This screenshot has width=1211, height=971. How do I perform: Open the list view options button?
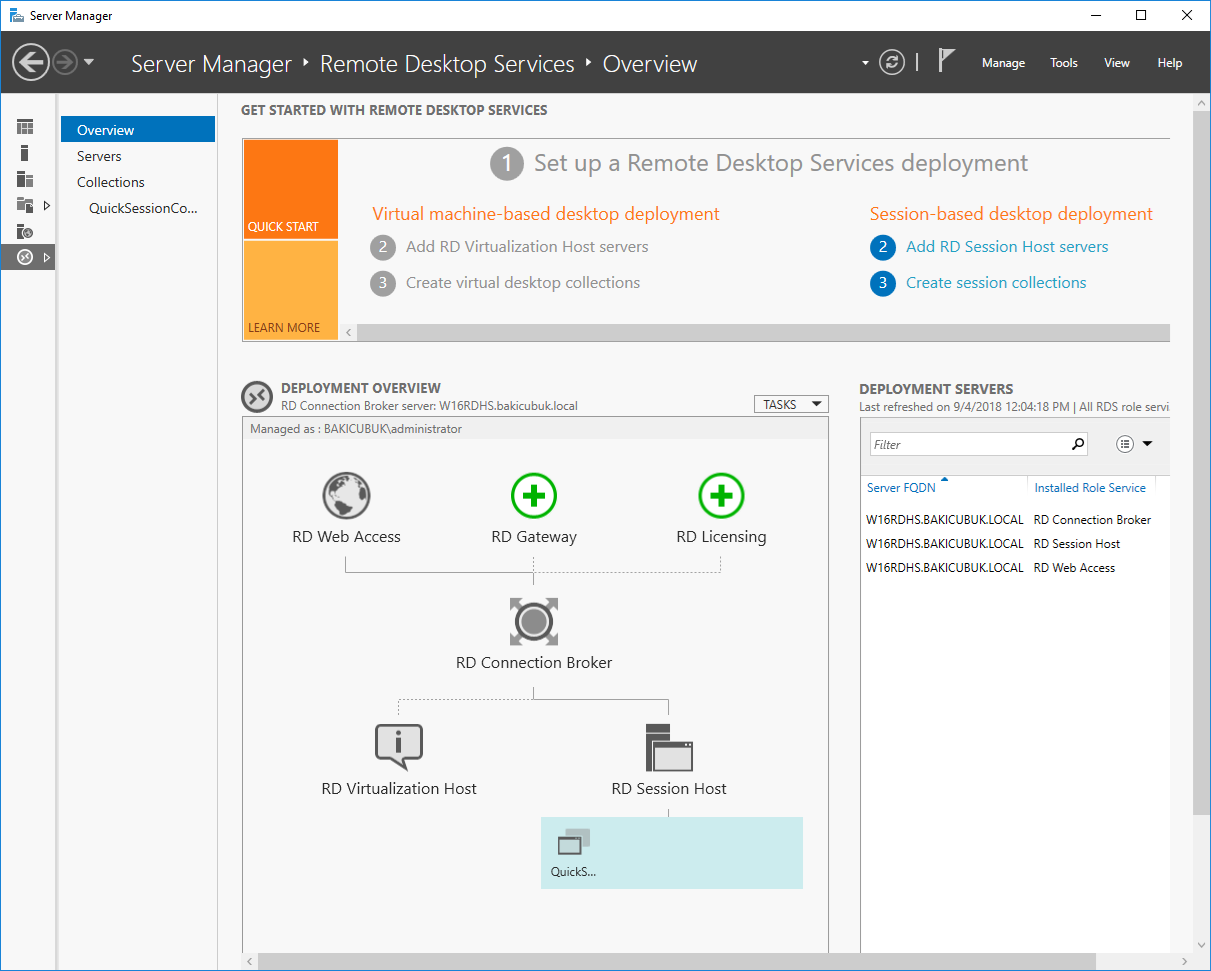pos(1125,444)
